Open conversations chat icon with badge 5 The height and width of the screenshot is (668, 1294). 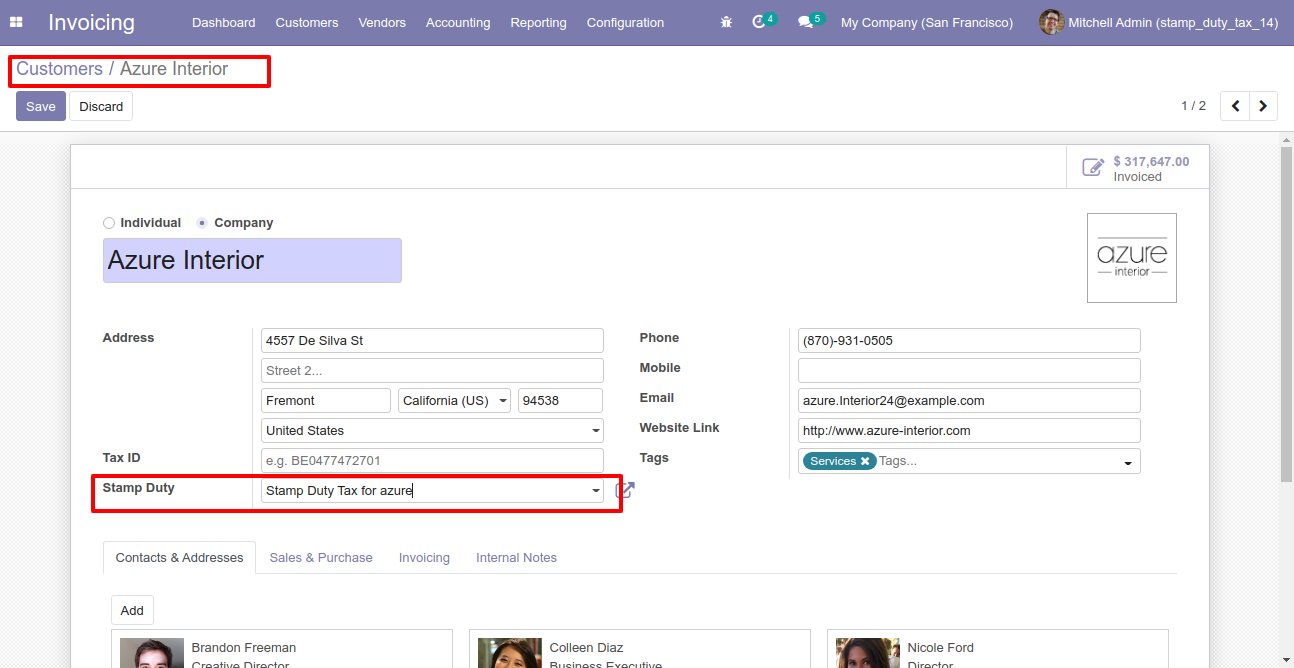810,21
